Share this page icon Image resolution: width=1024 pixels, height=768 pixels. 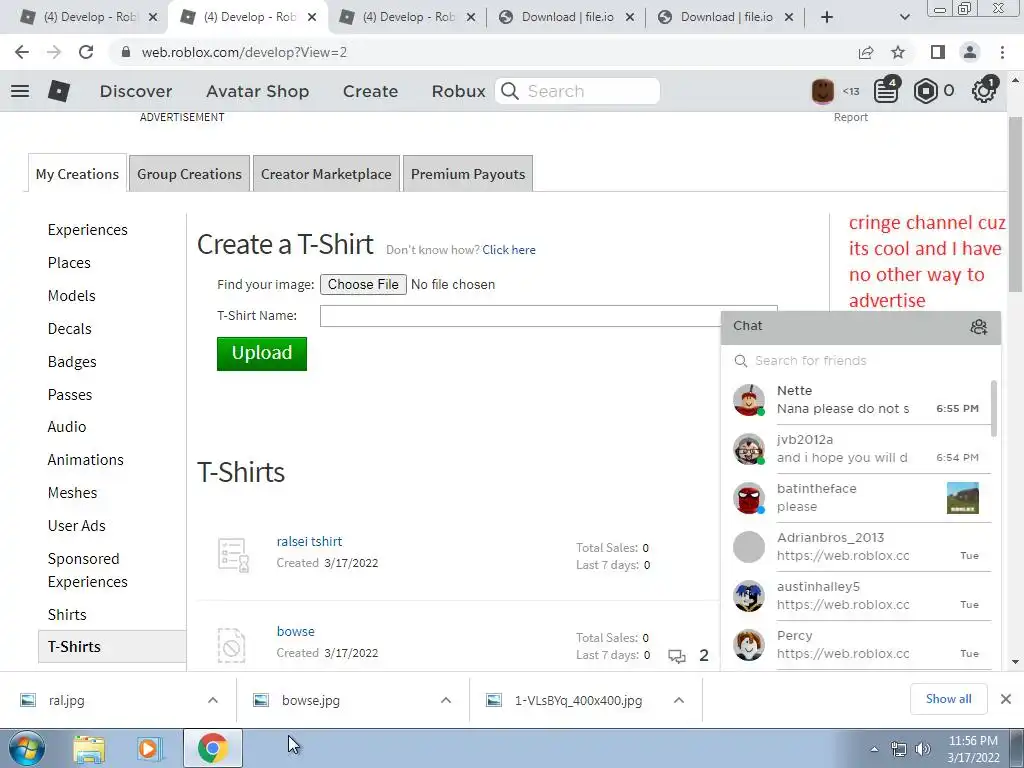tap(866, 52)
